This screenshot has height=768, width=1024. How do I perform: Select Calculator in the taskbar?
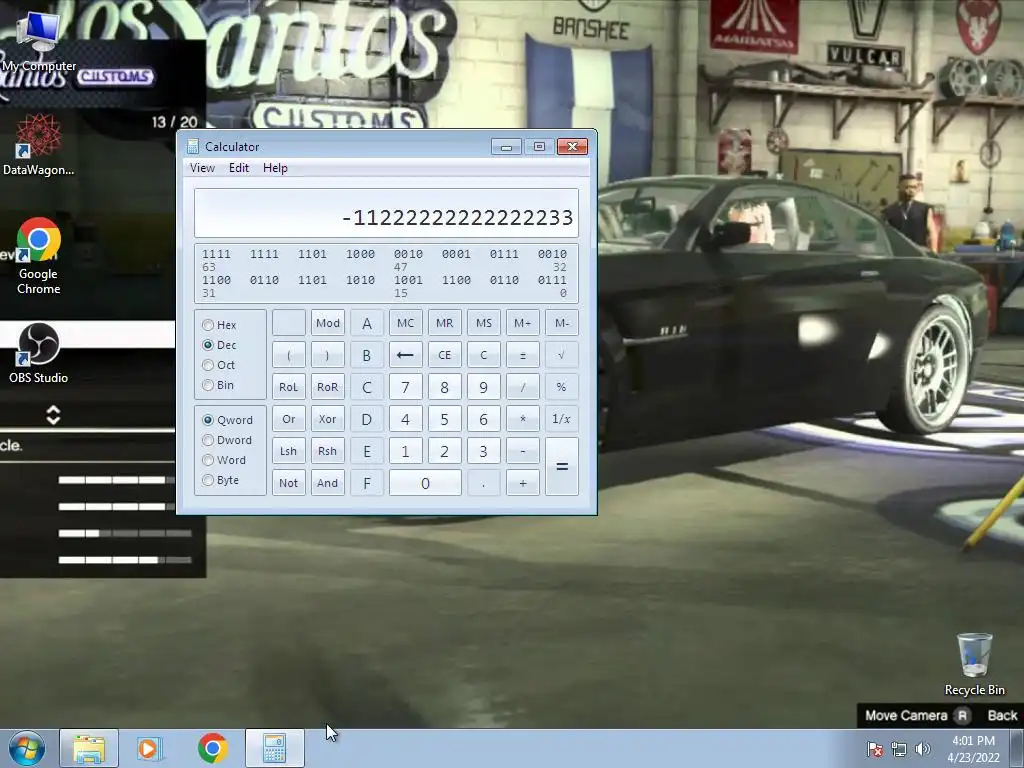[275, 748]
